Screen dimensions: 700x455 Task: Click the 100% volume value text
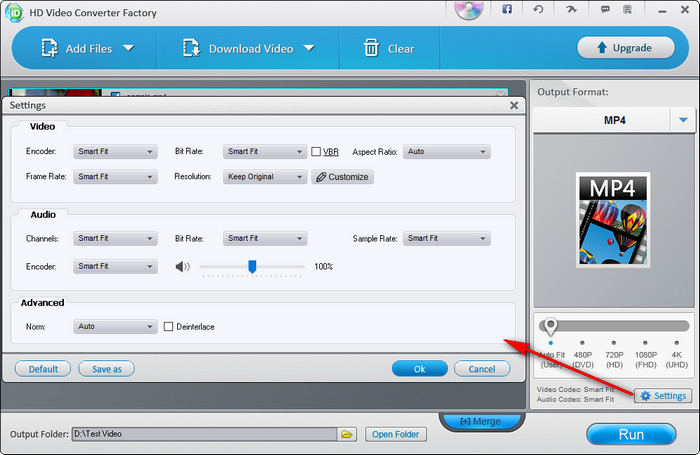click(324, 267)
